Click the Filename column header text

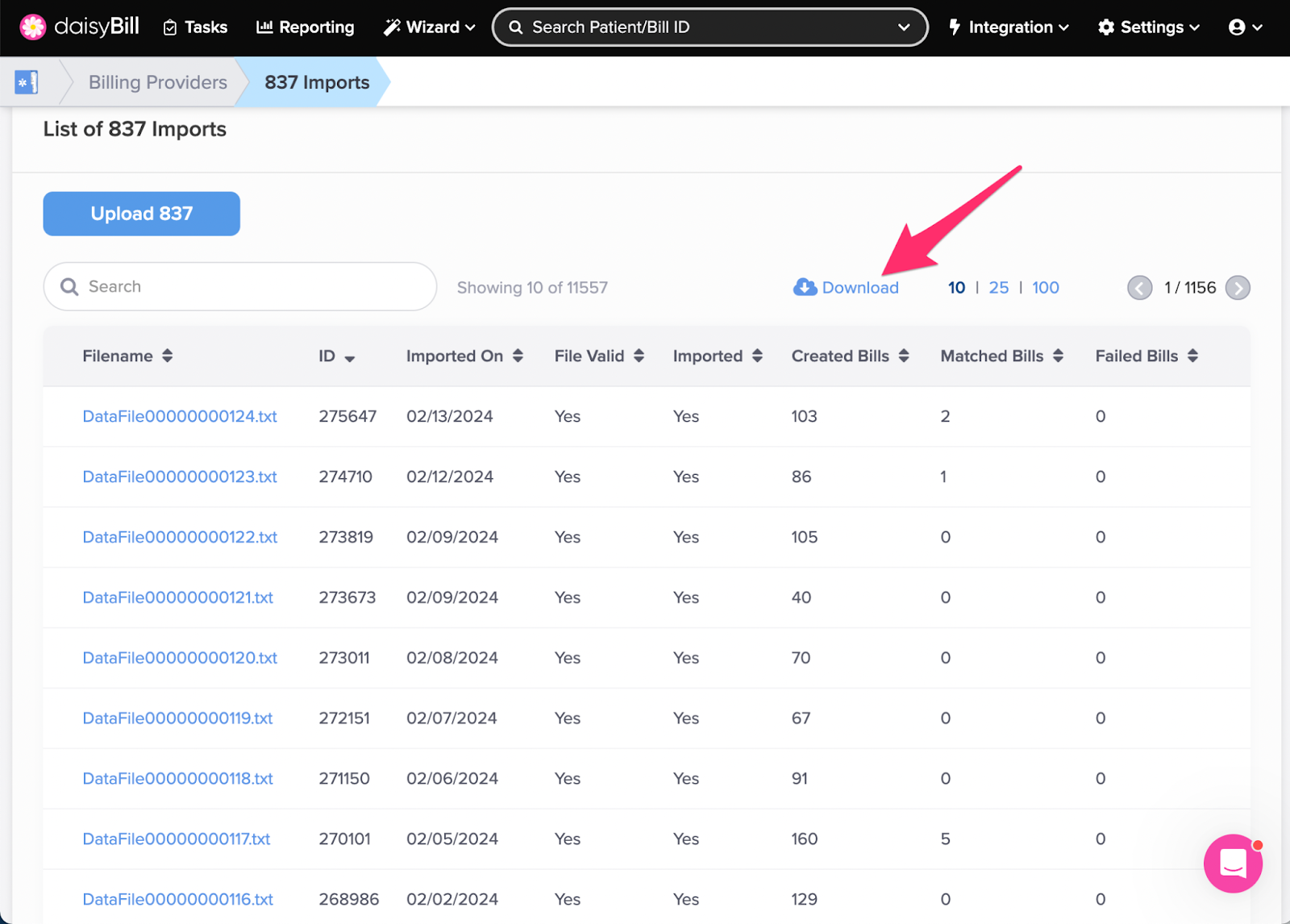pos(118,356)
